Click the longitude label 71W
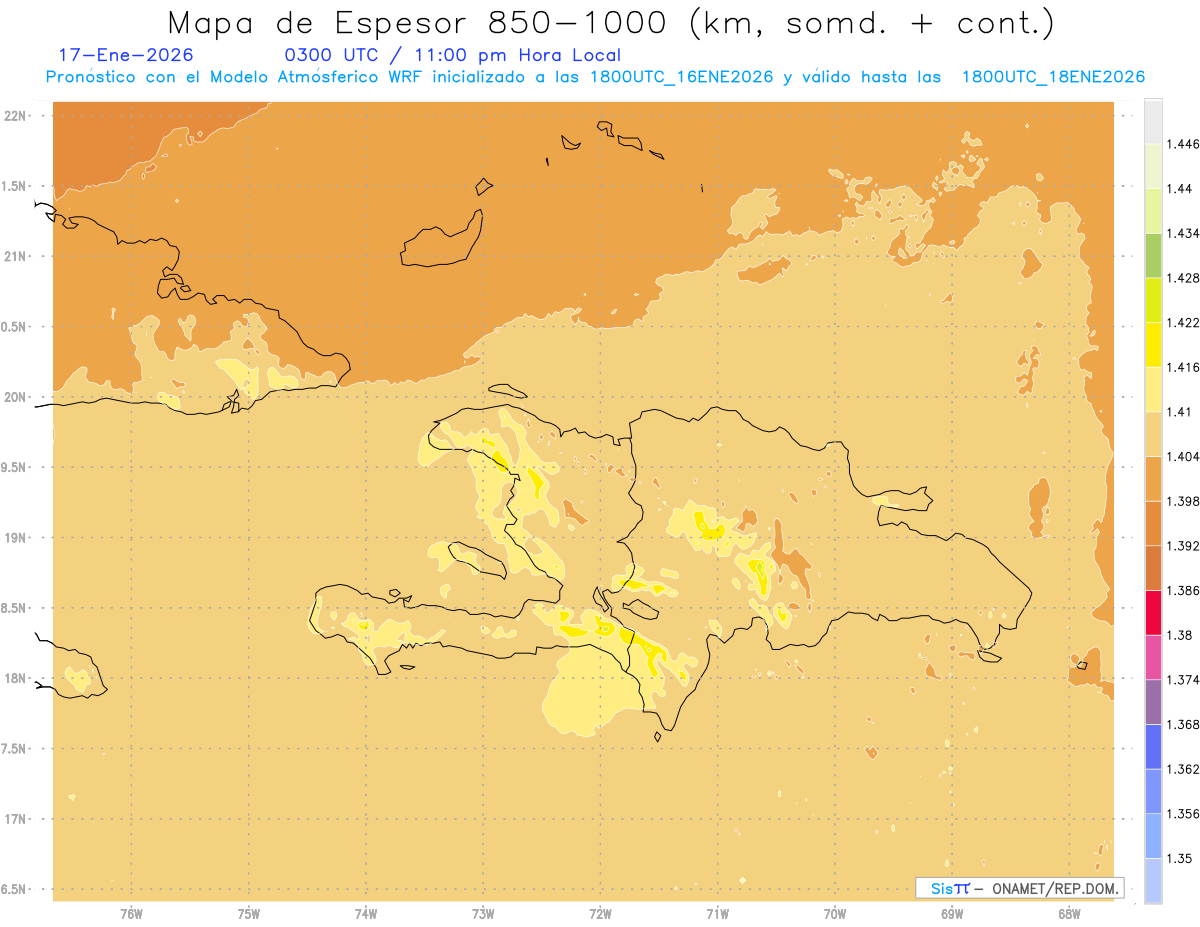1200x927 pixels. (717, 914)
